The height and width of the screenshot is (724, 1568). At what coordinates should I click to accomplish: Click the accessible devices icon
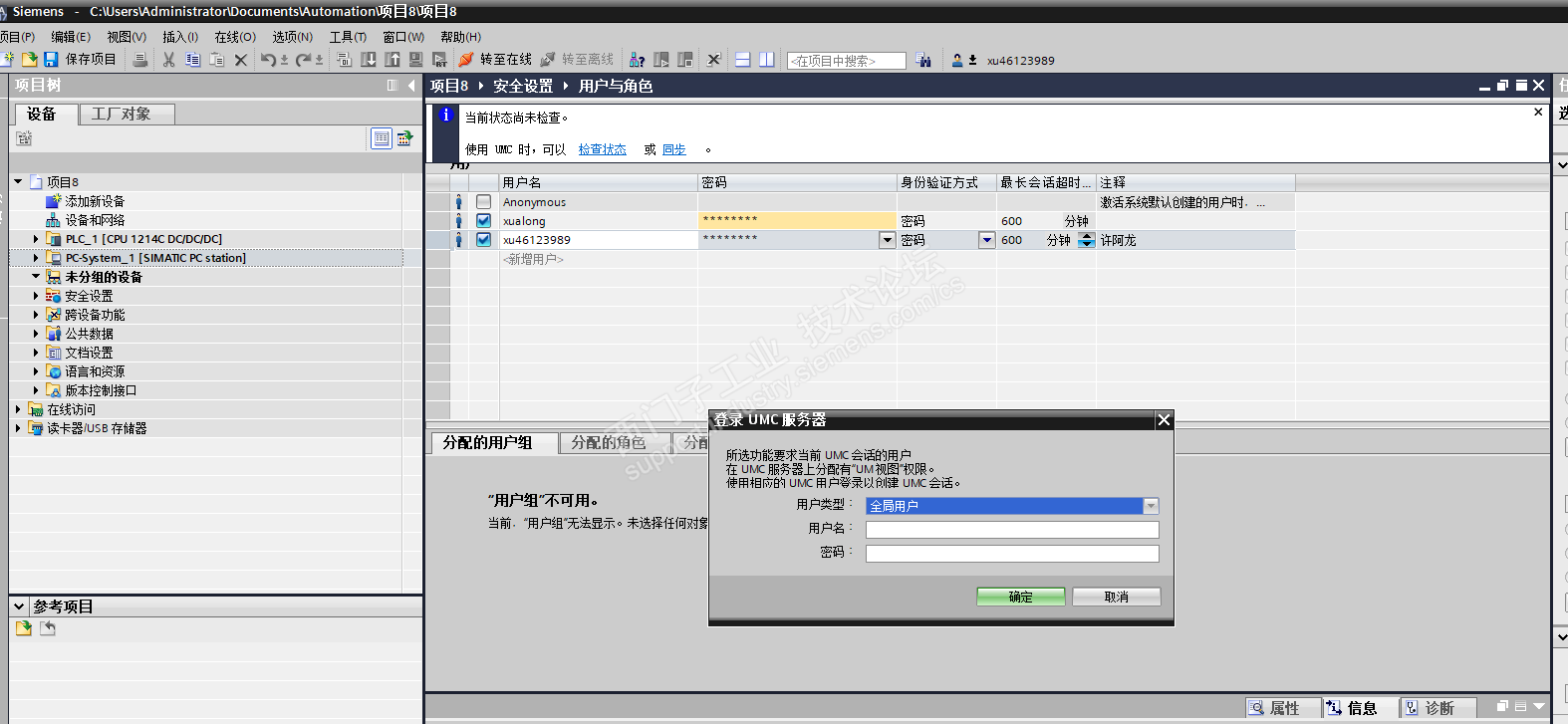638,60
